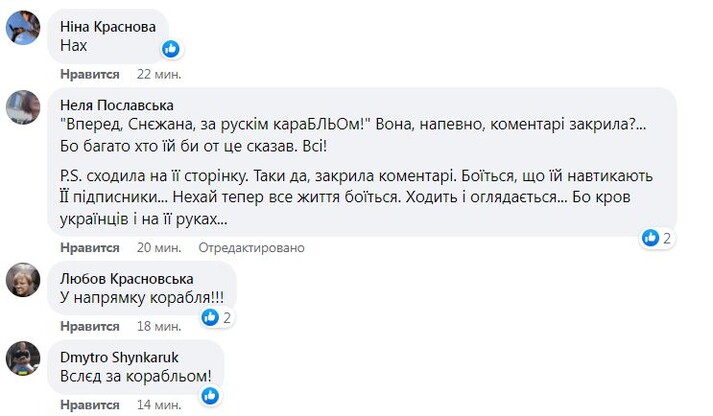Open the Ніна Краснова profile name link

109,26
